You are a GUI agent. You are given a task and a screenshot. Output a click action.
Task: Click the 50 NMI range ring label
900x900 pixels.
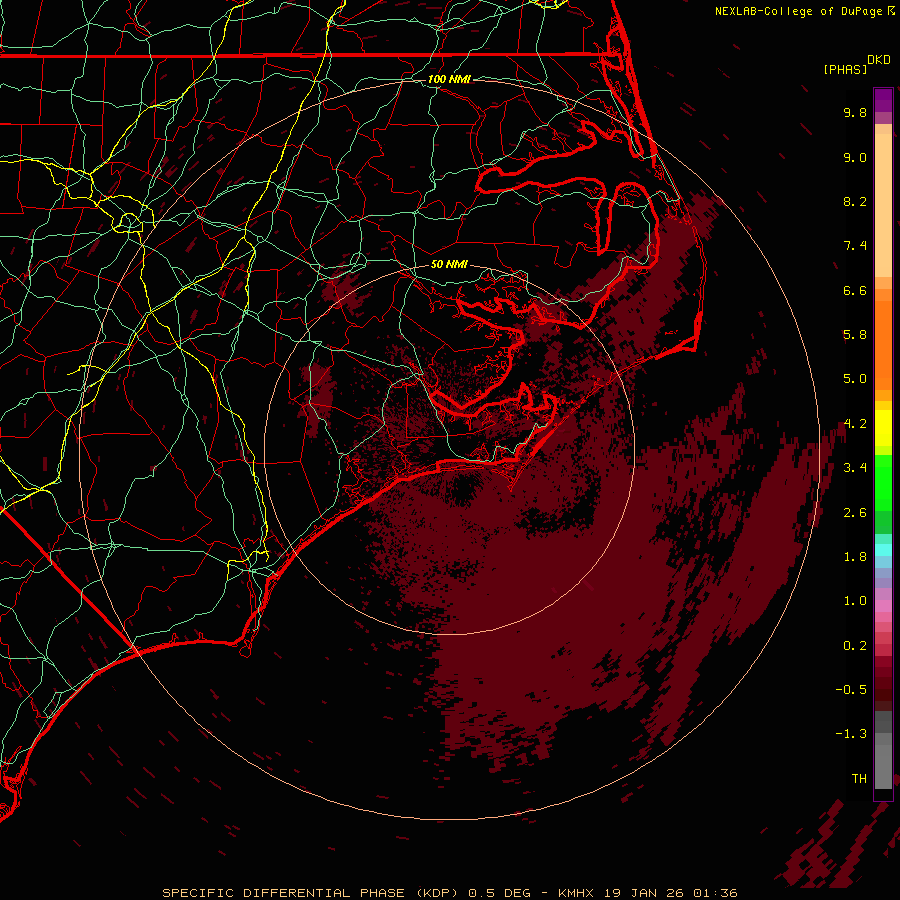coord(449,264)
